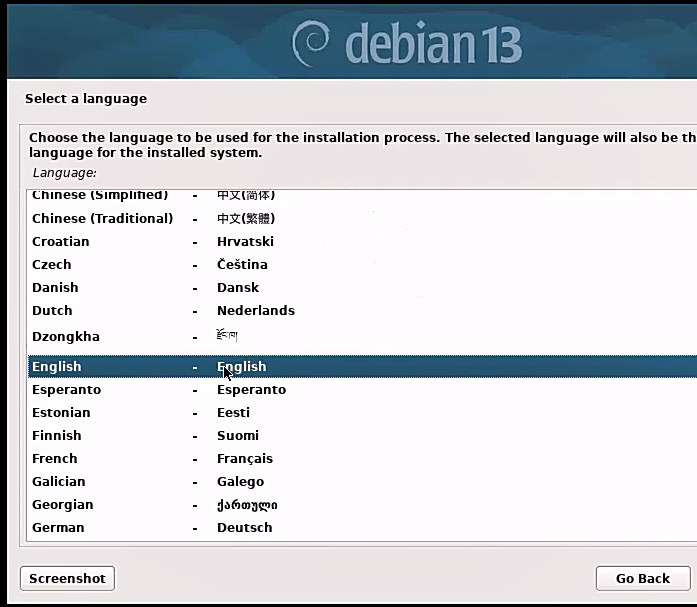Click the Go Back button

coord(642,578)
